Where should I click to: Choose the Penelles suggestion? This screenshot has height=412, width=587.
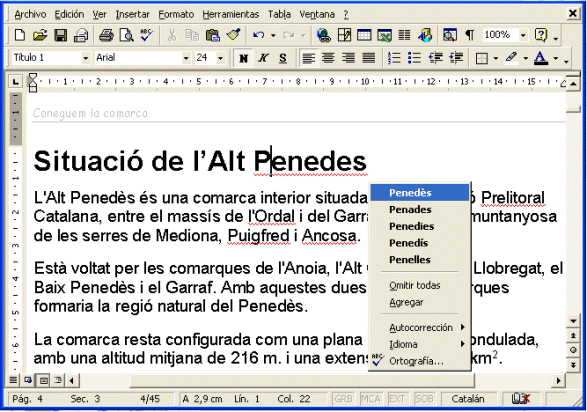(420, 260)
